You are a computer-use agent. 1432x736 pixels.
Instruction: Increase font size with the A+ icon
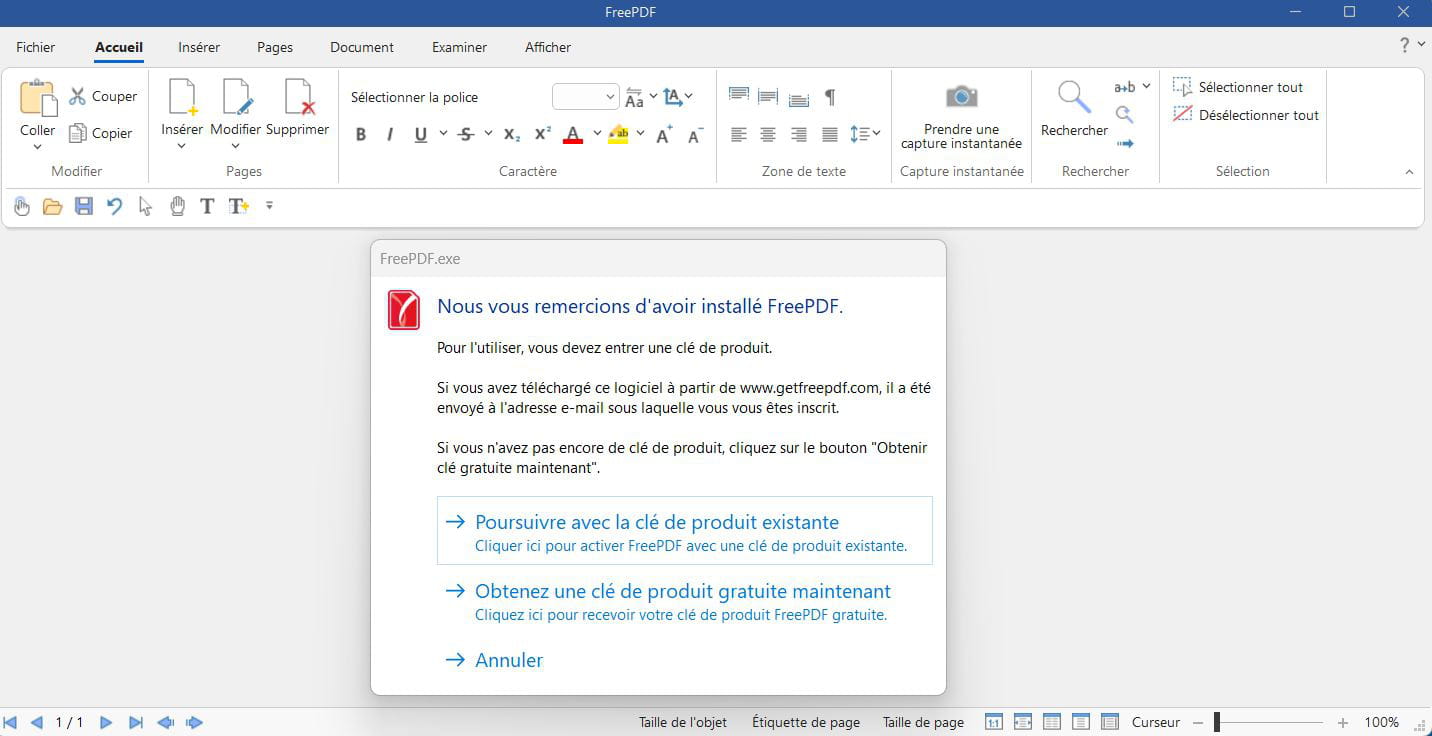click(x=664, y=134)
